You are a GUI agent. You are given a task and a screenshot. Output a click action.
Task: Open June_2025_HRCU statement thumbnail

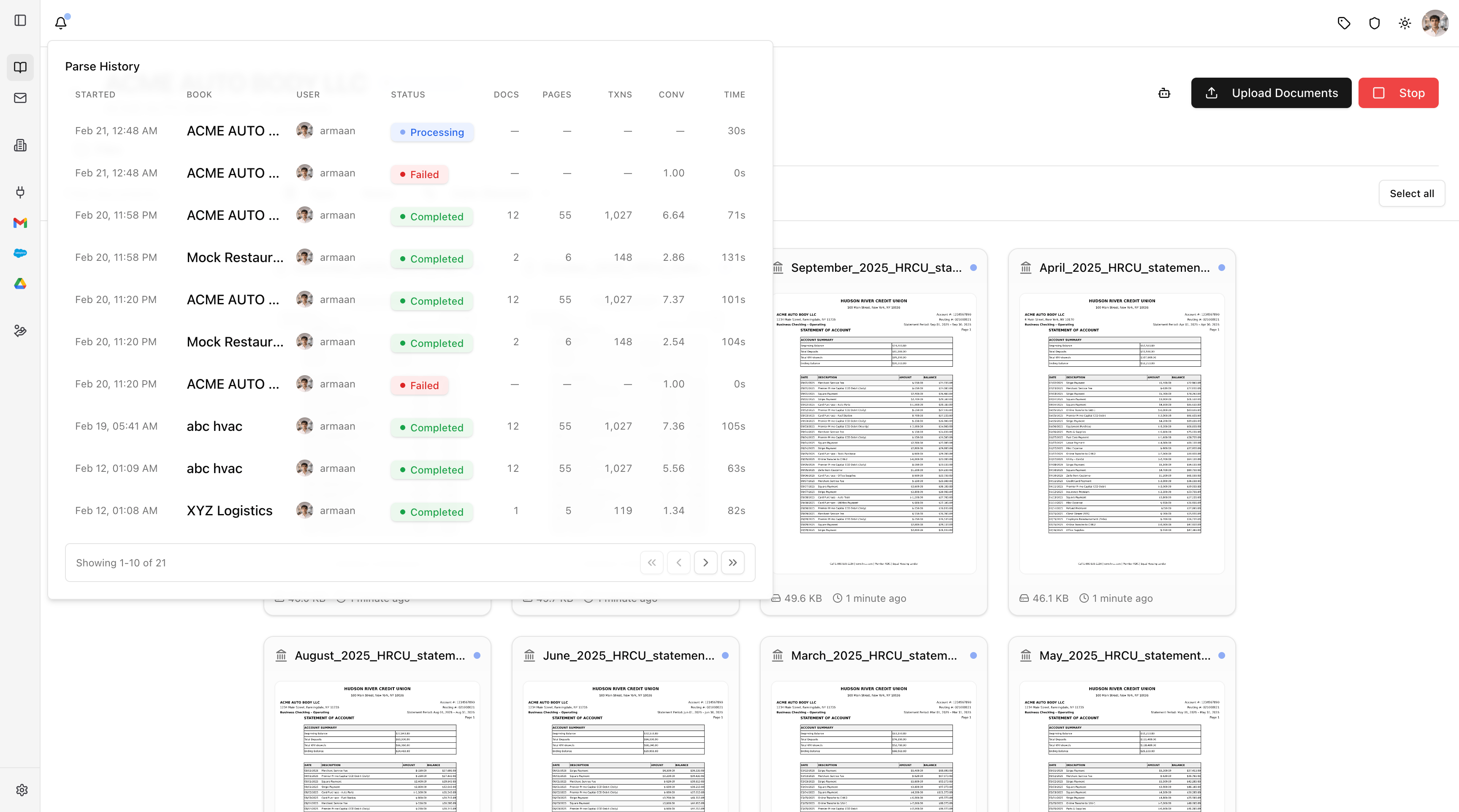point(625,746)
